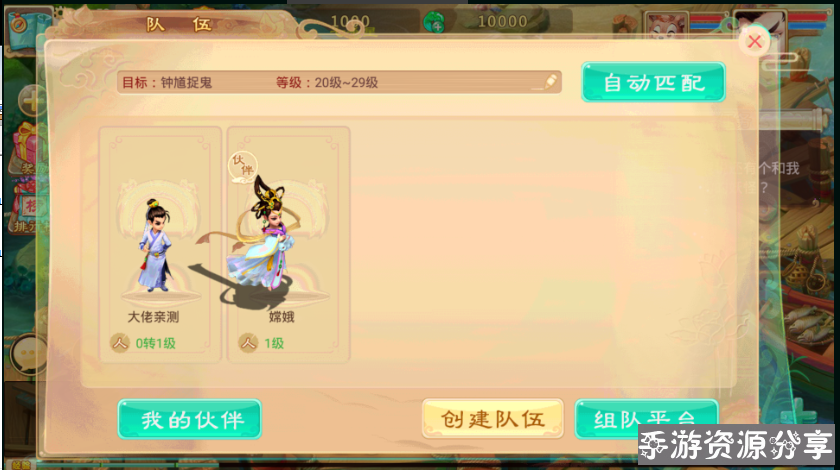
Task: Click the 创建队伍 create team button
Action: 492,419
